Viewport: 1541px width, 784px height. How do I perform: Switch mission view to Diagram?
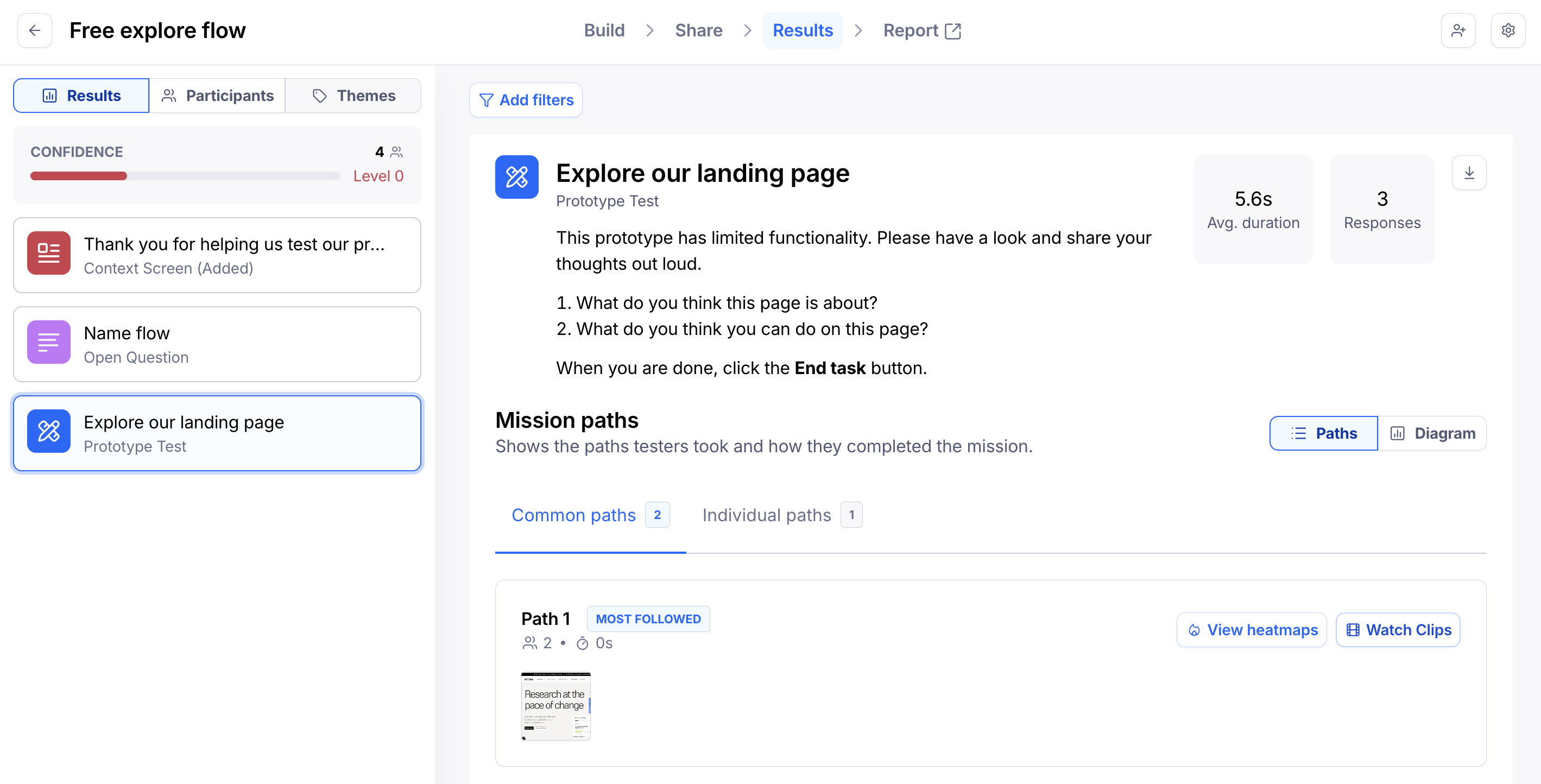[1432, 434]
